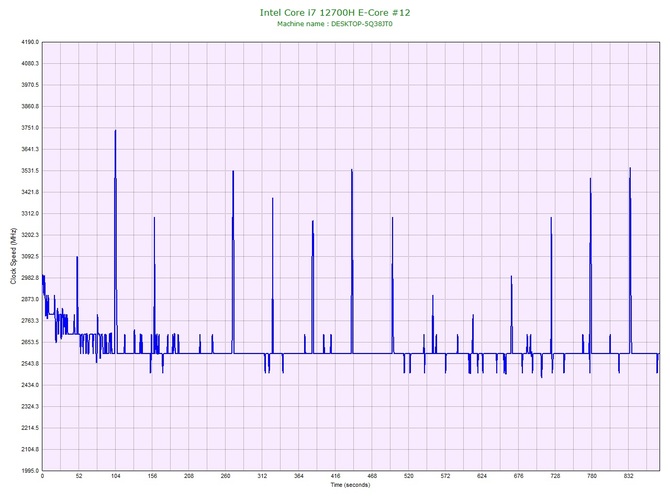670x502 pixels.
Task: Click the 3202.3 y-axis value
Action: pyautogui.click(x=30, y=235)
